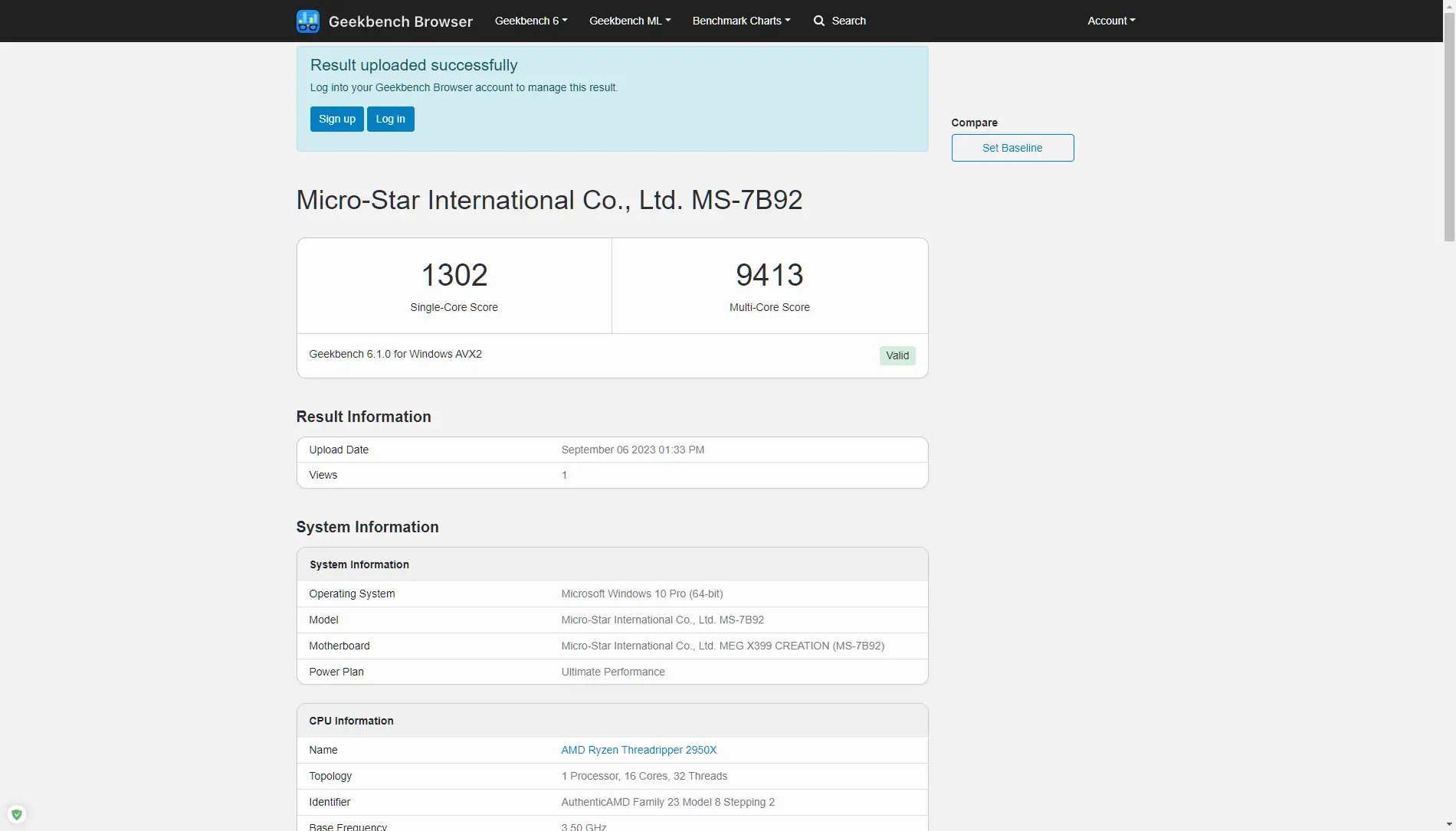This screenshot has width=1456, height=831.
Task: Click the Valid status badge
Action: pyautogui.click(x=897, y=355)
